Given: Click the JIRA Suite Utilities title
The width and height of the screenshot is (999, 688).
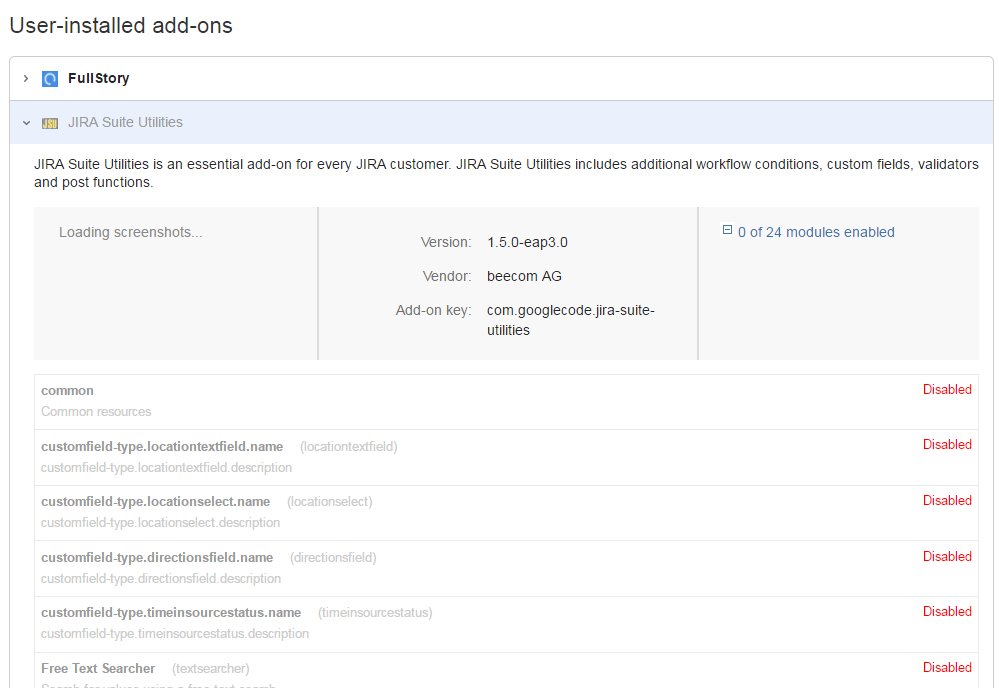Looking at the screenshot, I should pyautogui.click(x=126, y=122).
